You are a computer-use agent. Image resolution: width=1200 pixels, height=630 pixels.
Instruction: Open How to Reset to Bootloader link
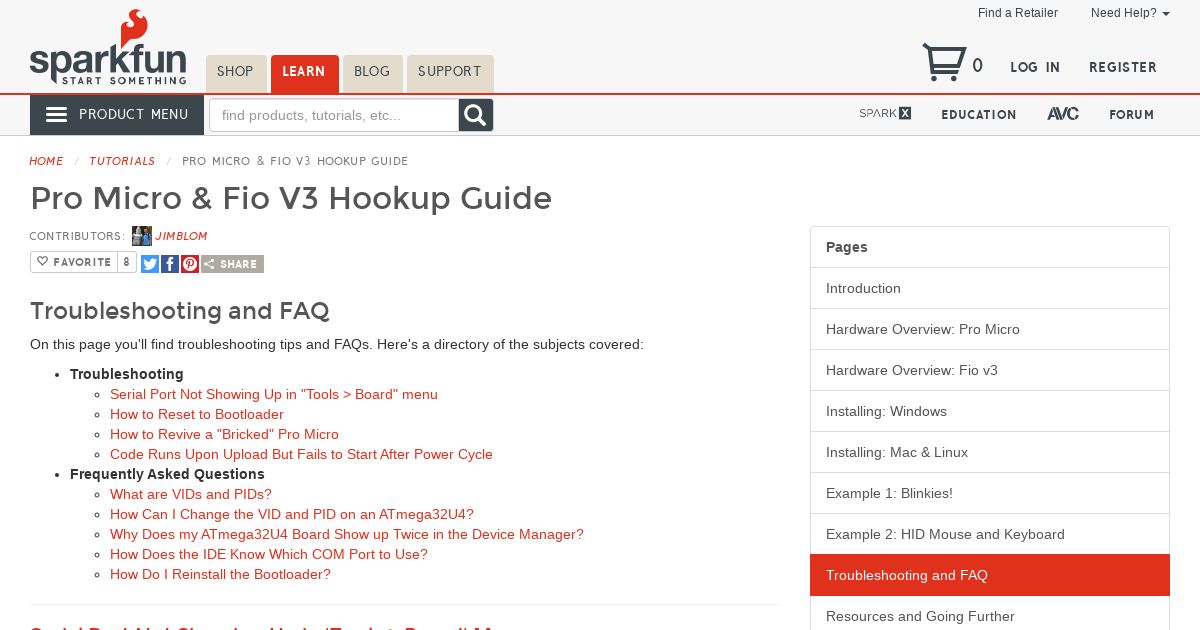point(197,414)
